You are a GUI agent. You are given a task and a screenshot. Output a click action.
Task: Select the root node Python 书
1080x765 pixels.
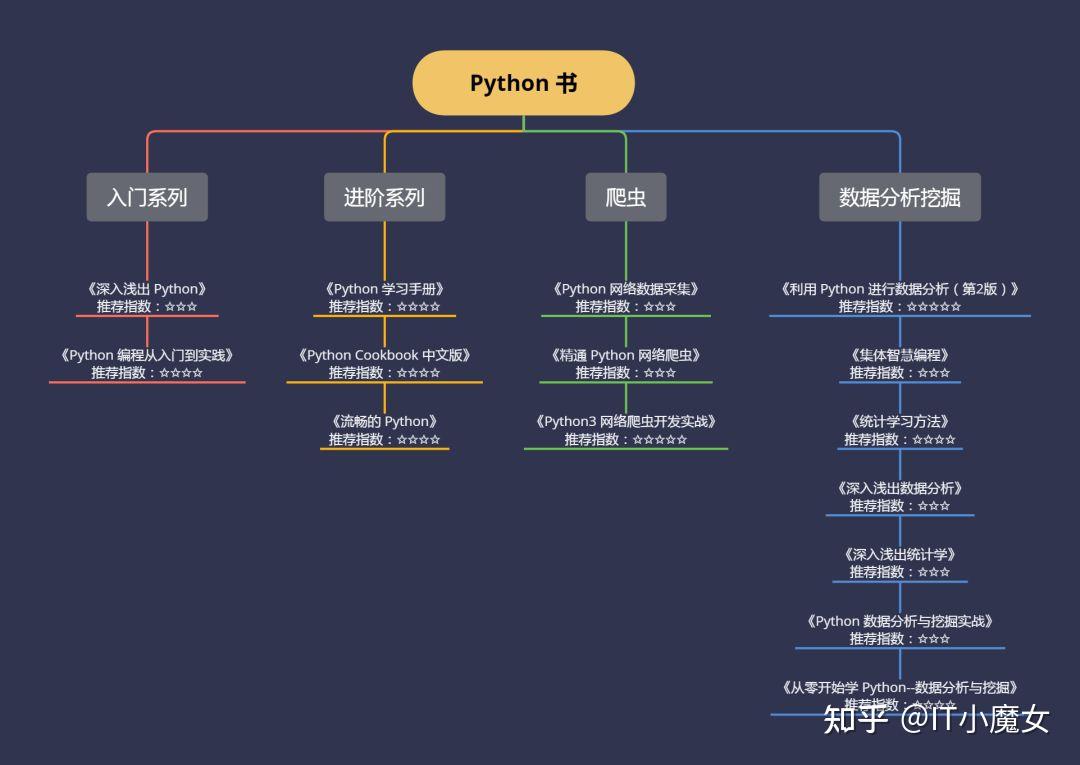click(522, 83)
